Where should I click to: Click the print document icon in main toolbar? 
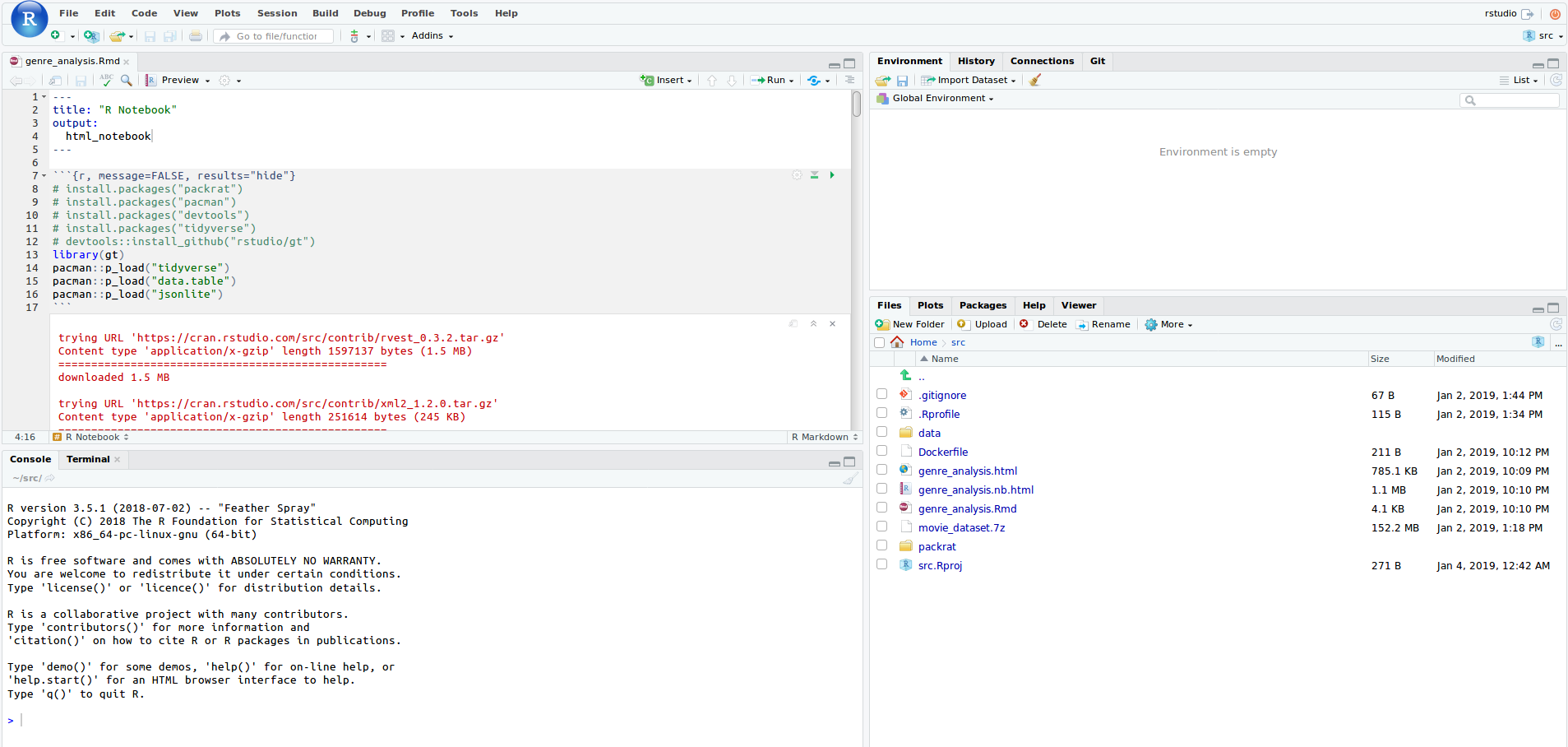click(195, 35)
